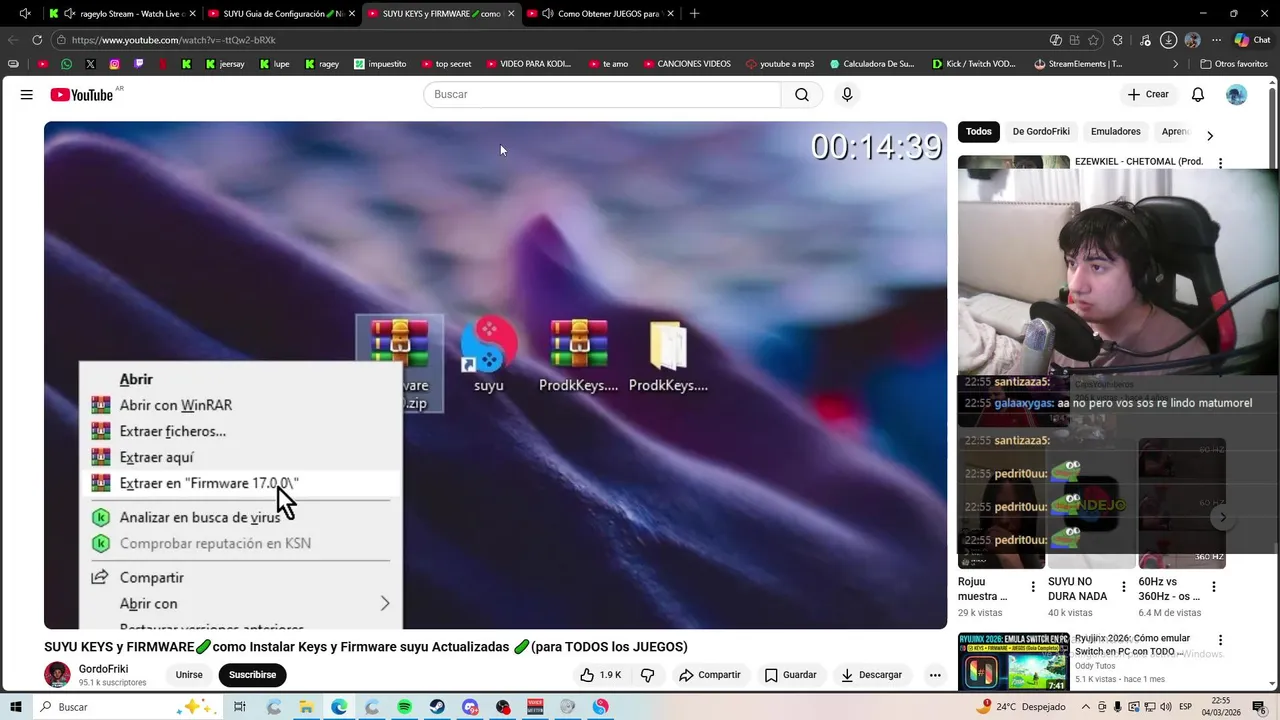1280x720 pixels.
Task: Reload the page with the refresh button
Action: point(37,40)
